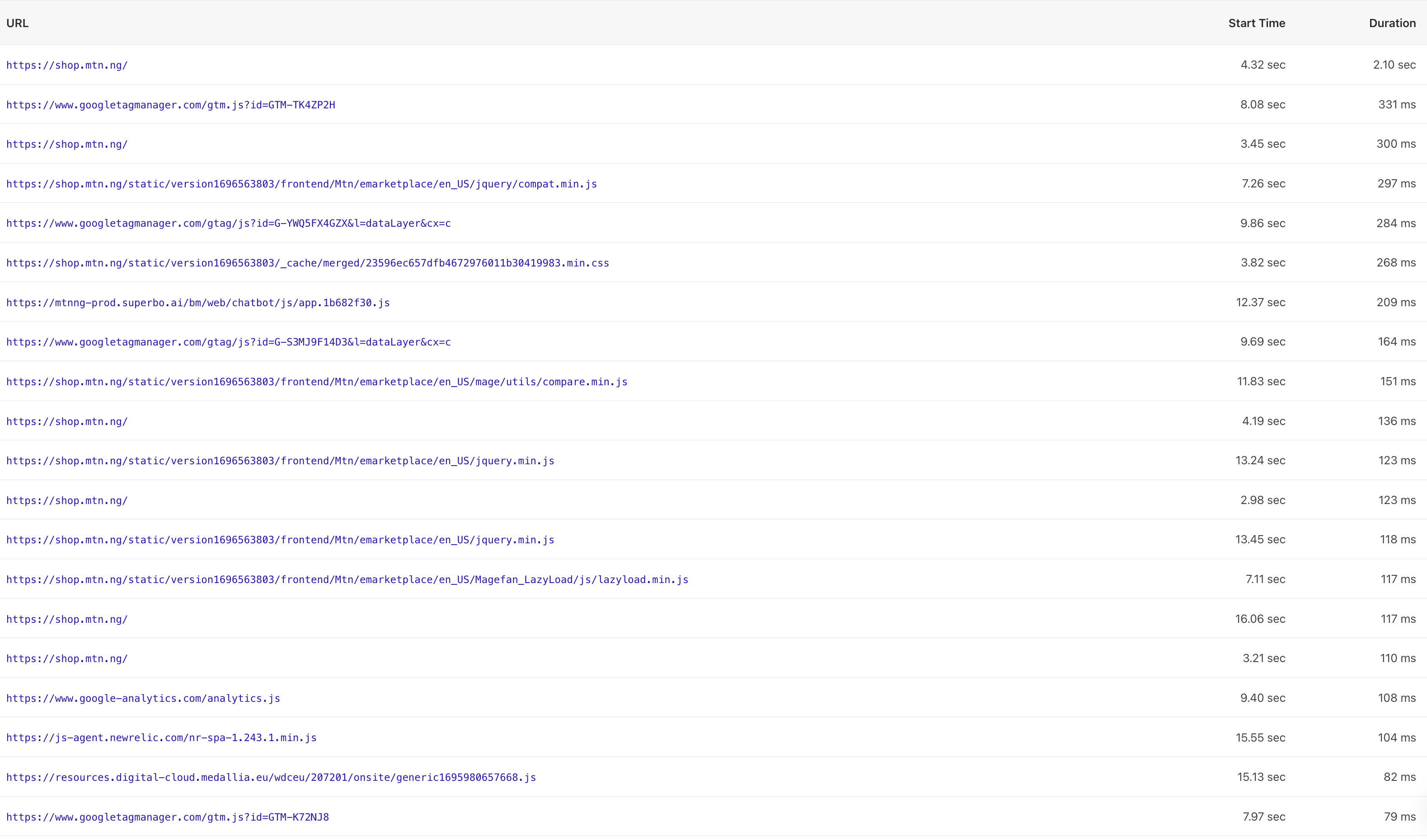This screenshot has width=1427, height=840.
Task: Open the merged min.css cache link
Action: click(x=307, y=263)
